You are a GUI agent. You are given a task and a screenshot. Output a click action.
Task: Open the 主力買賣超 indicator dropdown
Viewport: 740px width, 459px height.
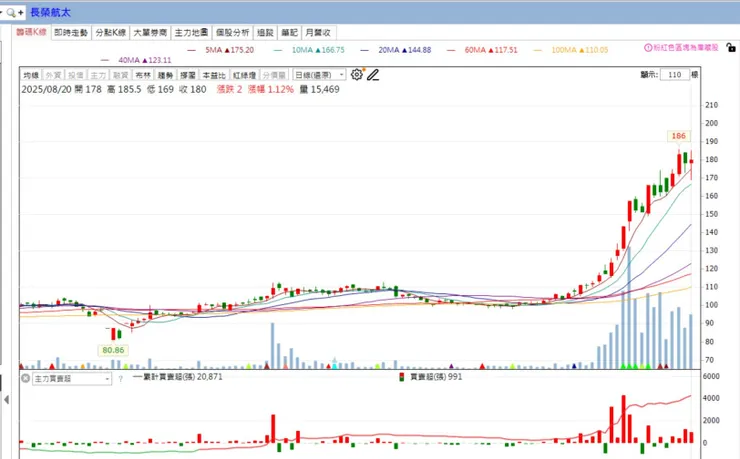coord(72,379)
